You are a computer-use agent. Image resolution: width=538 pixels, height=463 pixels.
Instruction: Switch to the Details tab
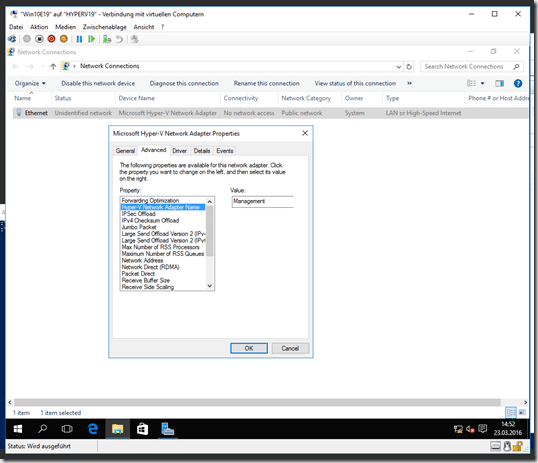click(202, 151)
